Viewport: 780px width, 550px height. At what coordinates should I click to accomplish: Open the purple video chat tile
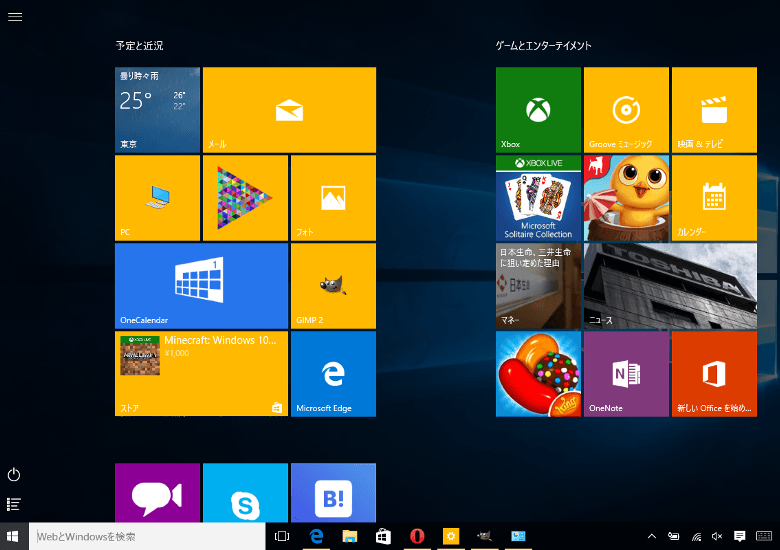pyautogui.click(x=157, y=493)
